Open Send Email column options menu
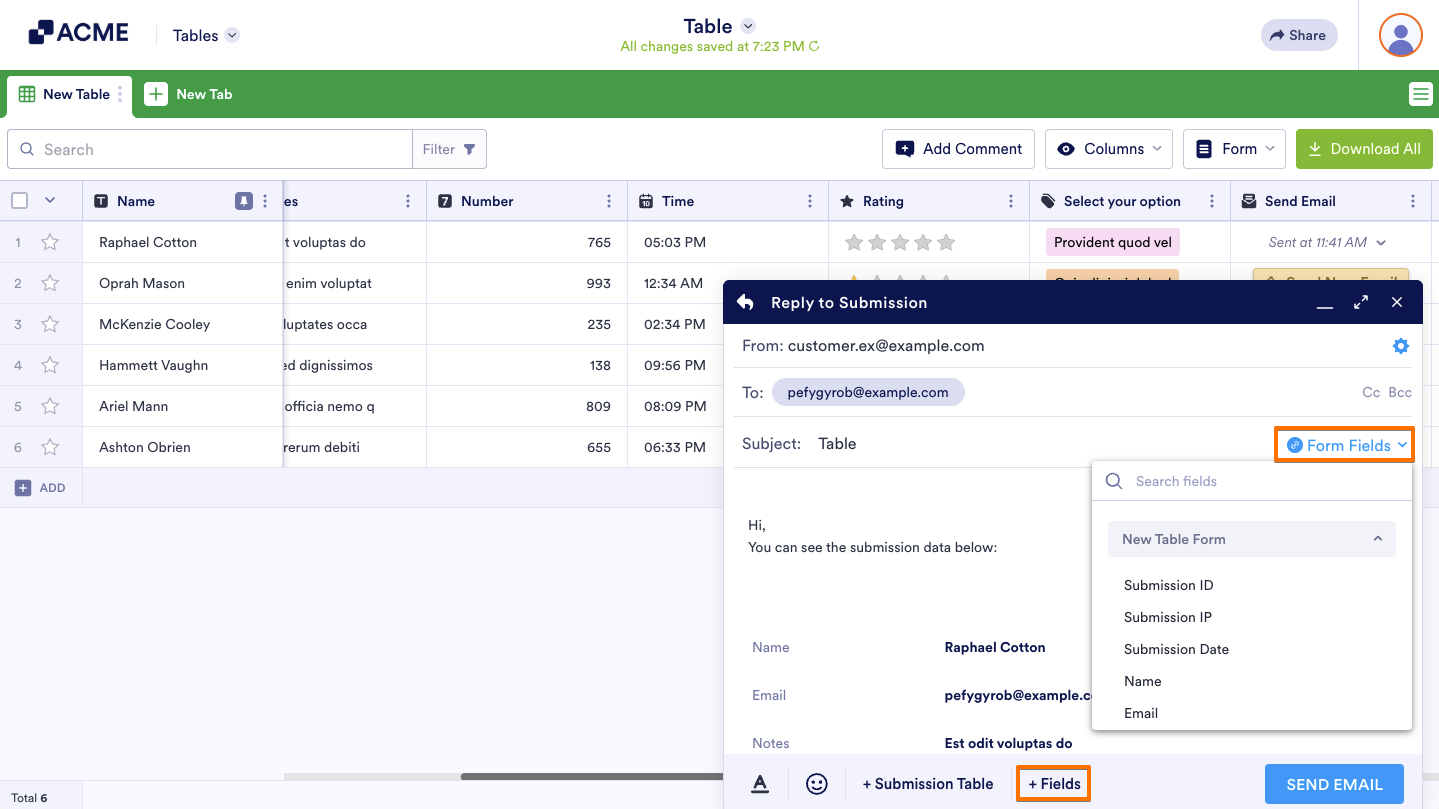 (x=1413, y=201)
